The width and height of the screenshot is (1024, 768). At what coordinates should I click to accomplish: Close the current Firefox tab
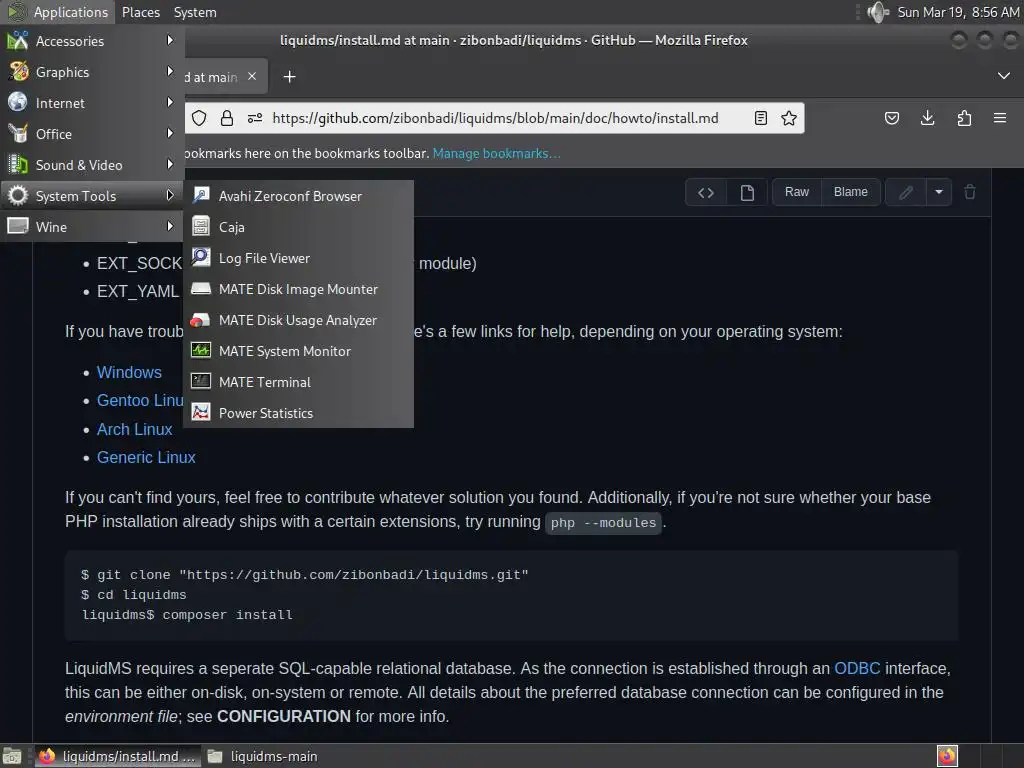(x=252, y=76)
